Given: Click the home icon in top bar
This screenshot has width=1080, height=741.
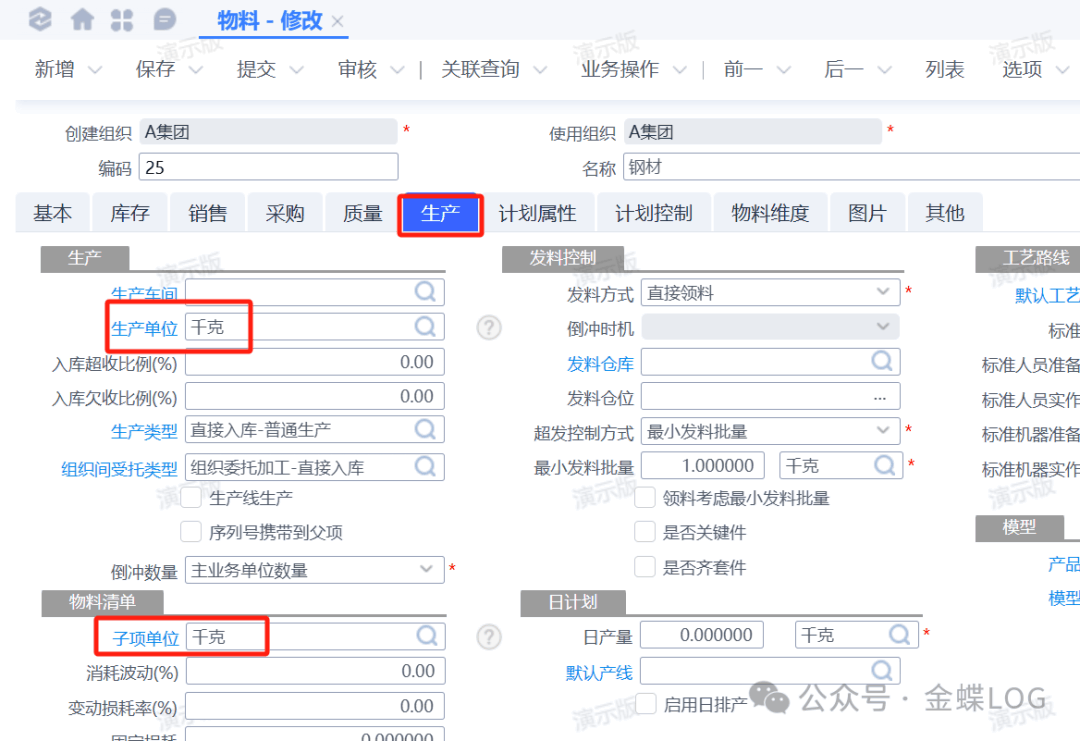Looking at the screenshot, I should [83, 19].
